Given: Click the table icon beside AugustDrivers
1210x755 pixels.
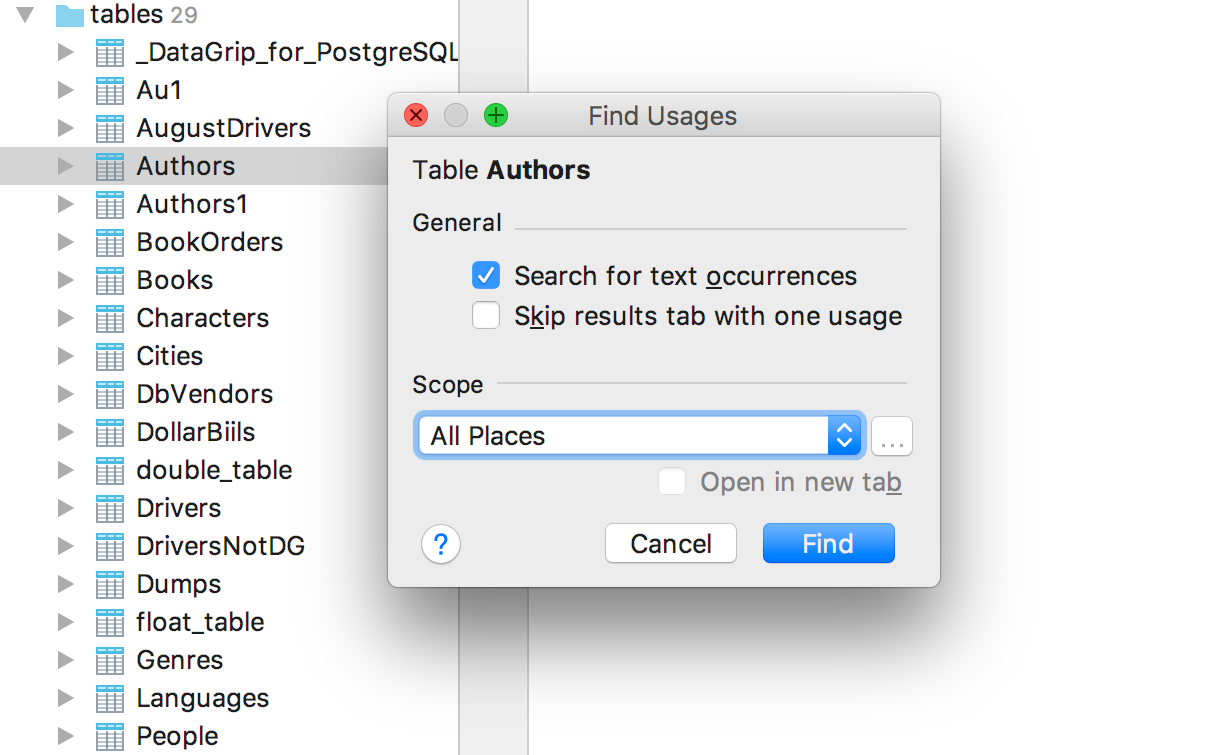Looking at the screenshot, I should click(x=109, y=129).
